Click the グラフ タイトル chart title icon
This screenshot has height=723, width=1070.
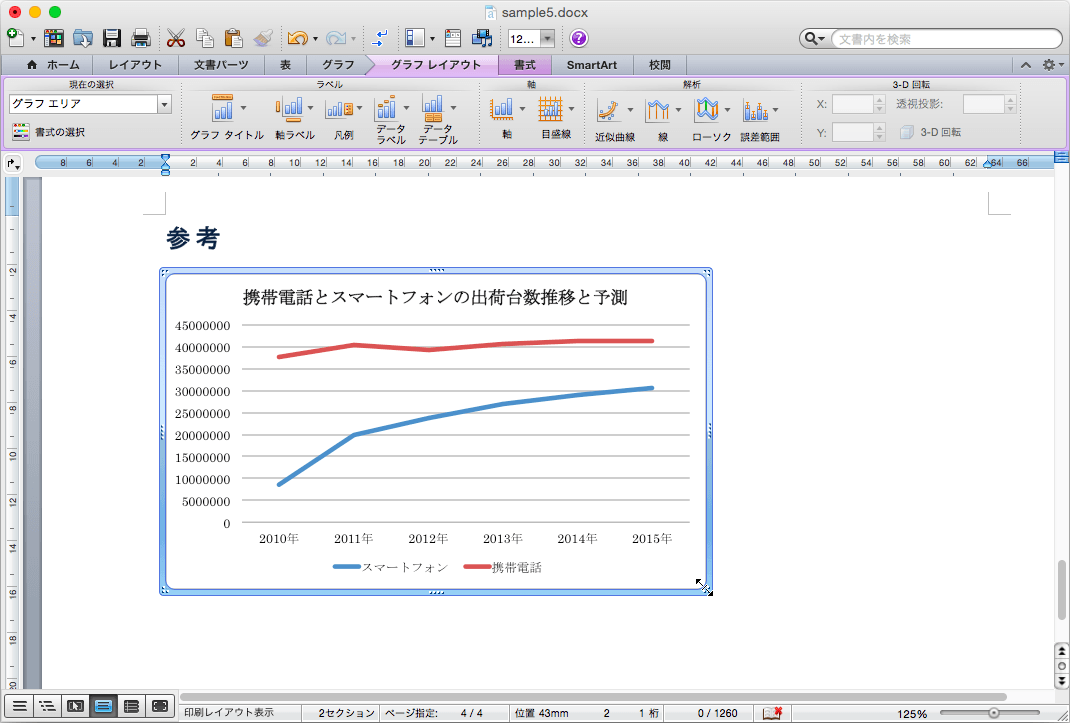[x=223, y=108]
